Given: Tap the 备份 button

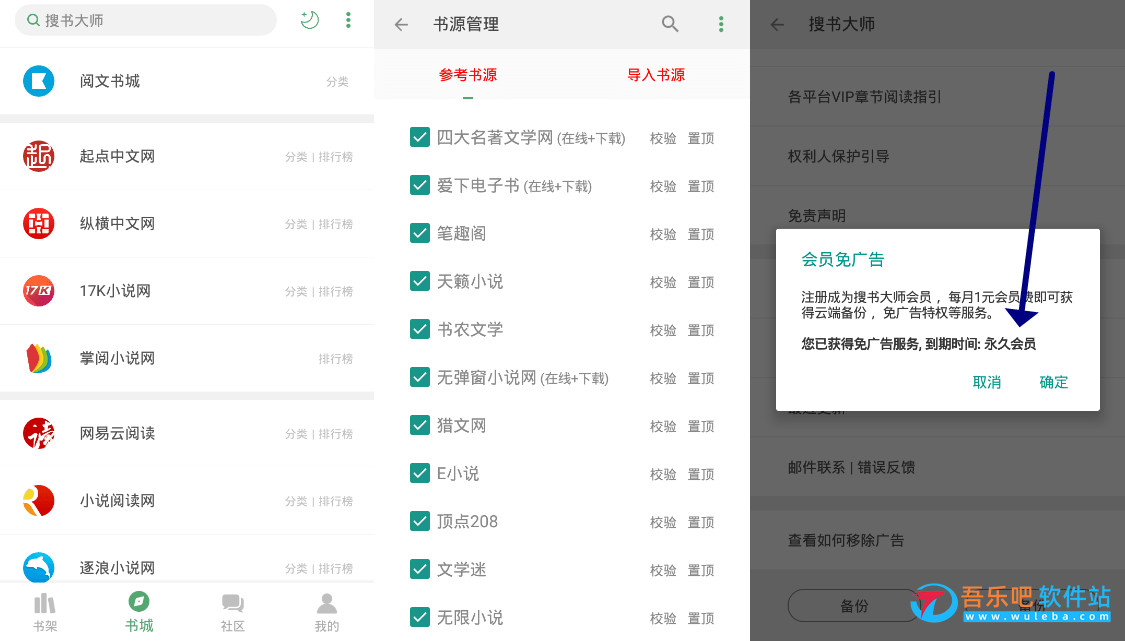Looking at the screenshot, I should 854,606.
